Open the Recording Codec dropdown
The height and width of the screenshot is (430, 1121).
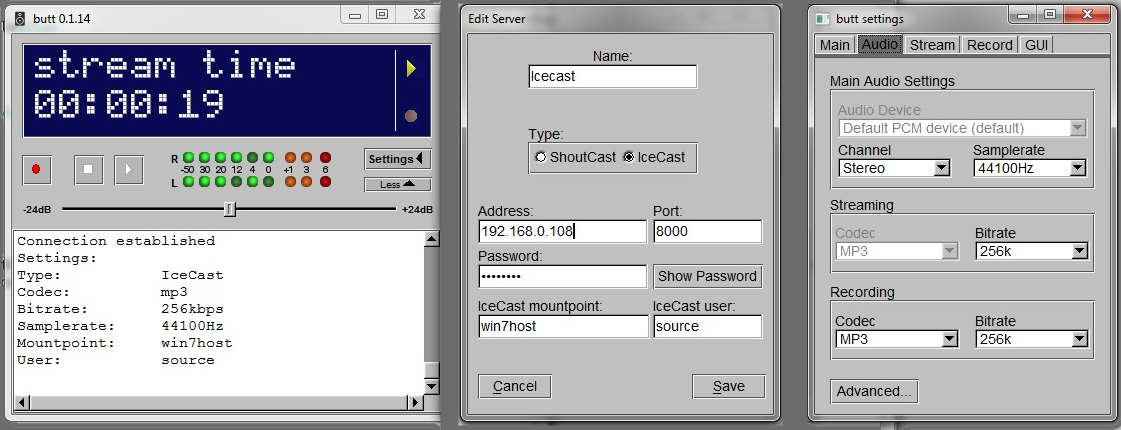[897, 339]
